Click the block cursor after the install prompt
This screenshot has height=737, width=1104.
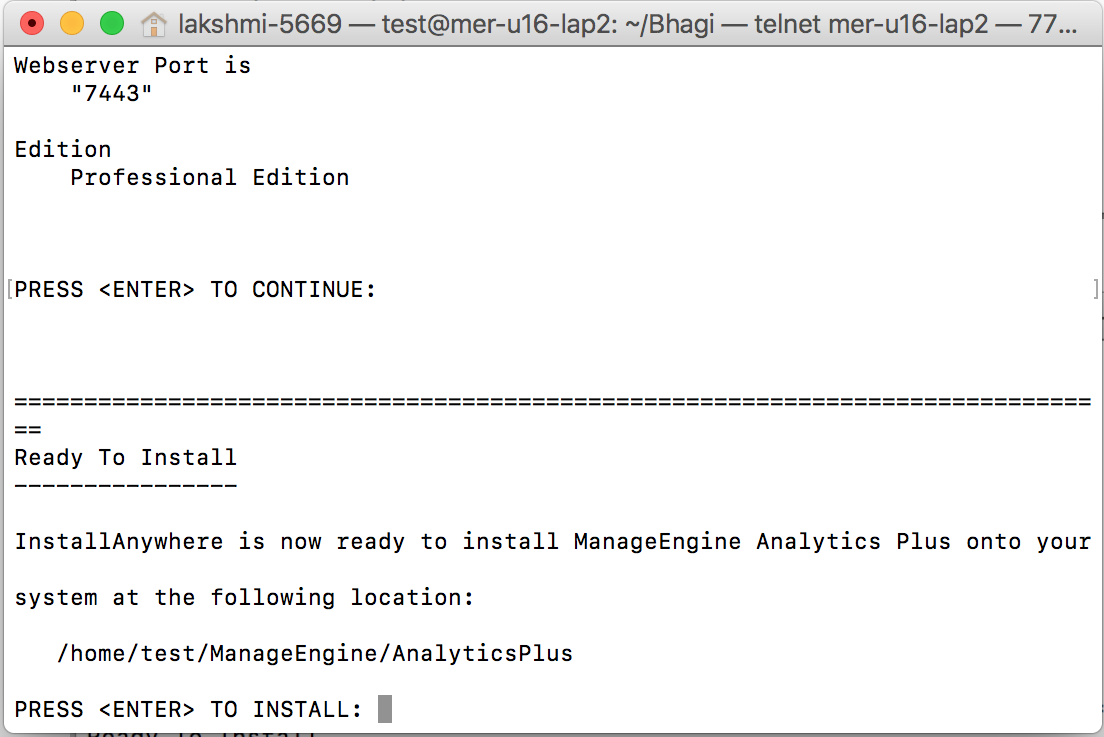[385, 709]
